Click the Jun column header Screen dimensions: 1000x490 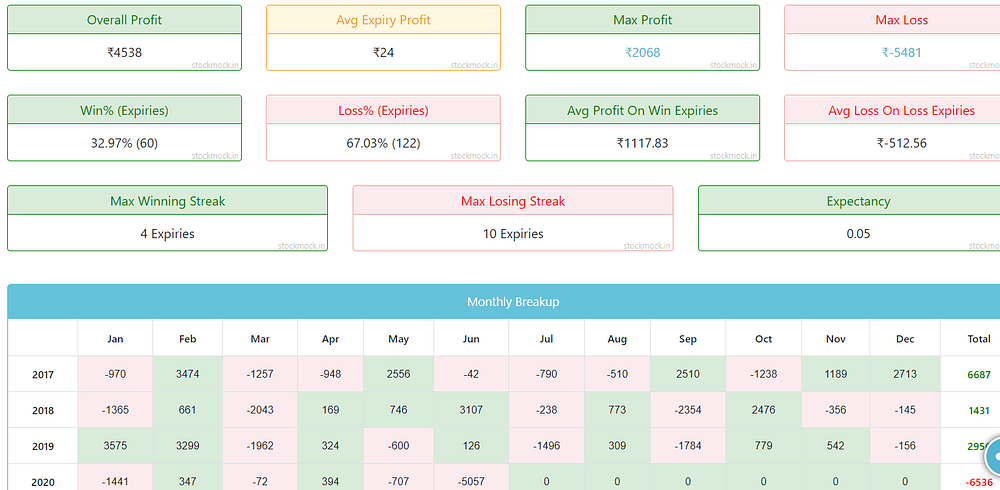click(x=471, y=339)
